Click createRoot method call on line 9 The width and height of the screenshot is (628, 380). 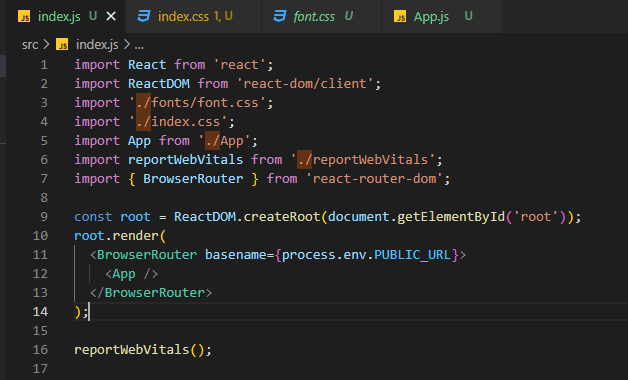(282, 217)
